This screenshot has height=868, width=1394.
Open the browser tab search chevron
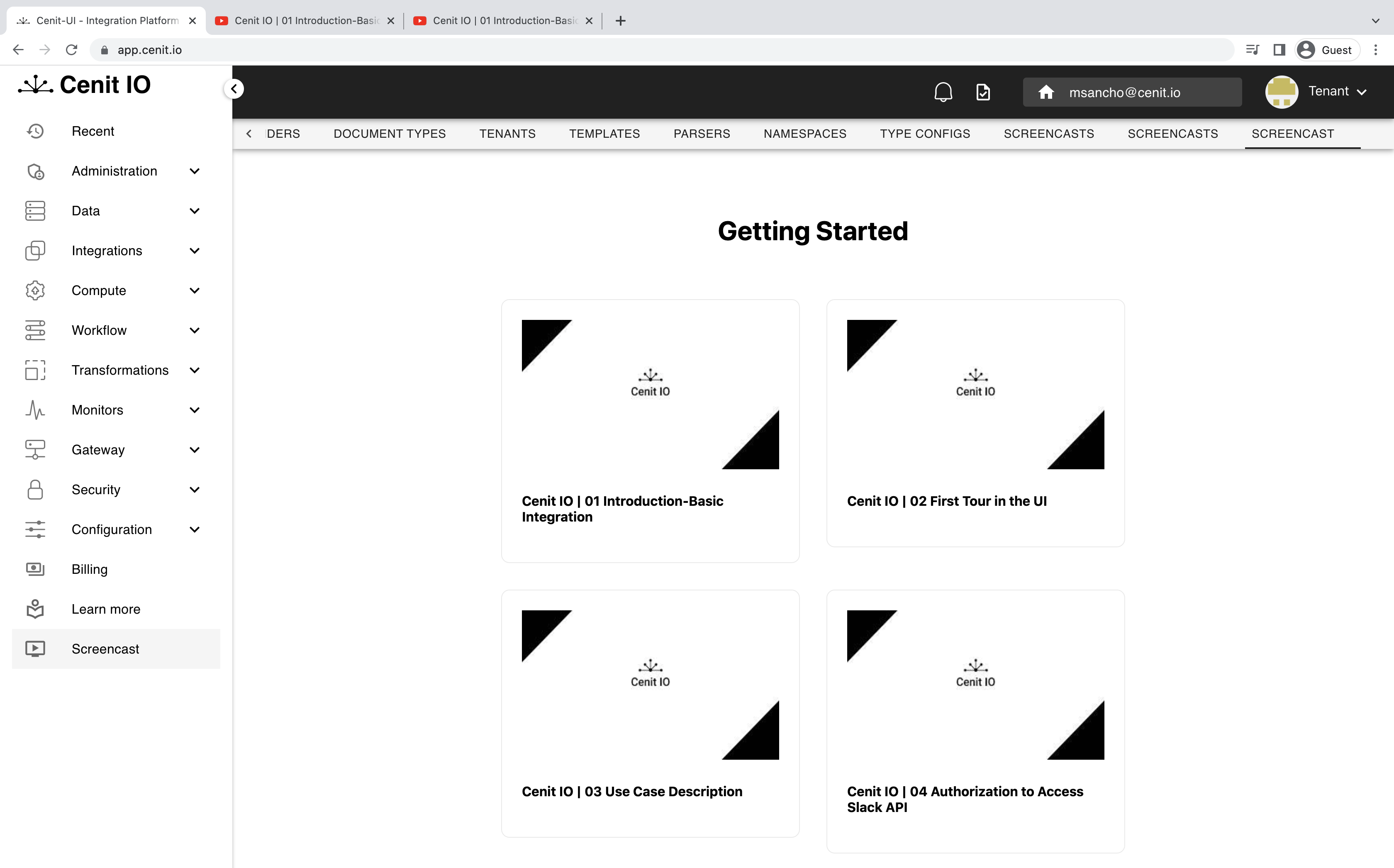[1376, 21]
